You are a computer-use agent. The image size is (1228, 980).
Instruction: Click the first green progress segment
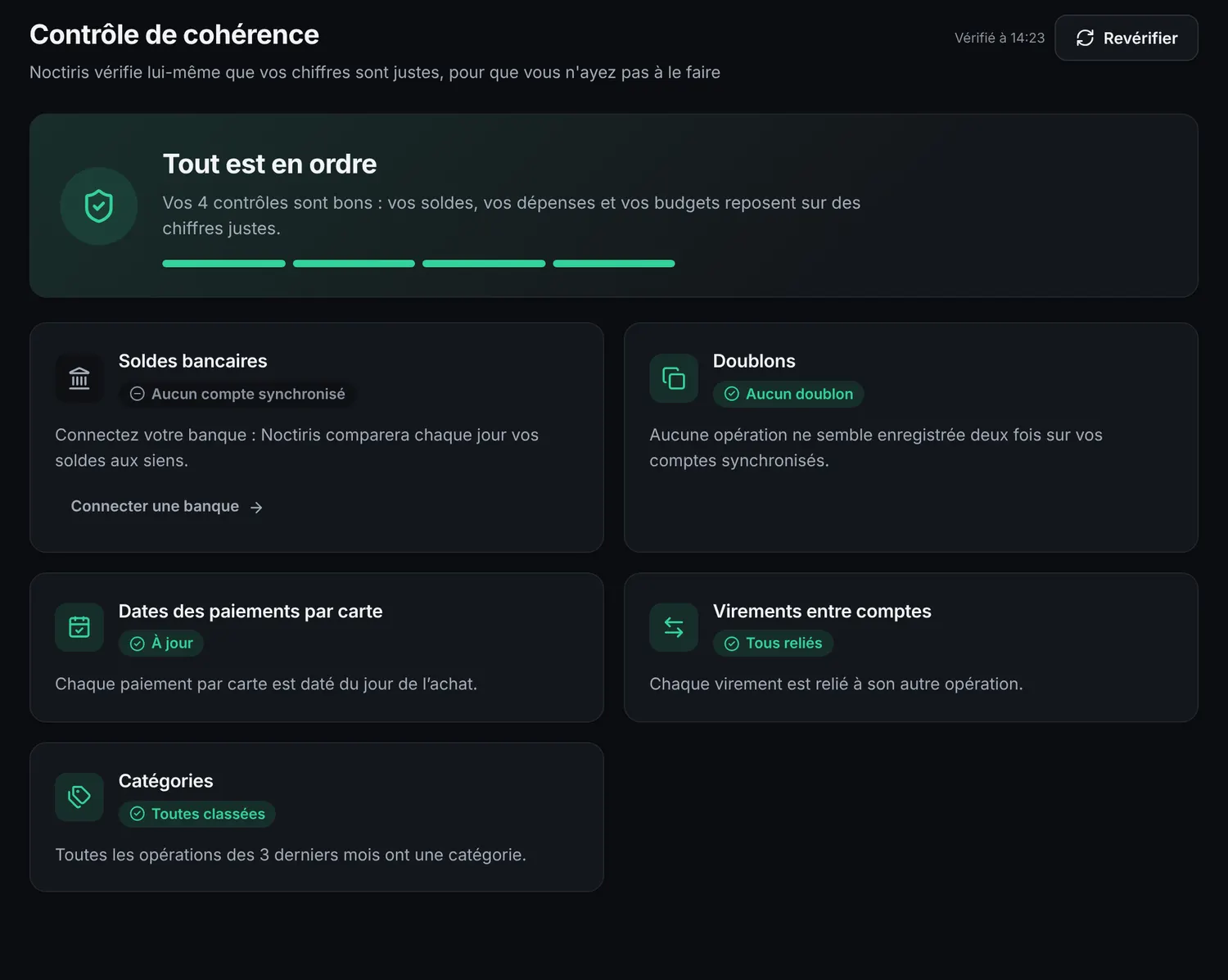224,264
